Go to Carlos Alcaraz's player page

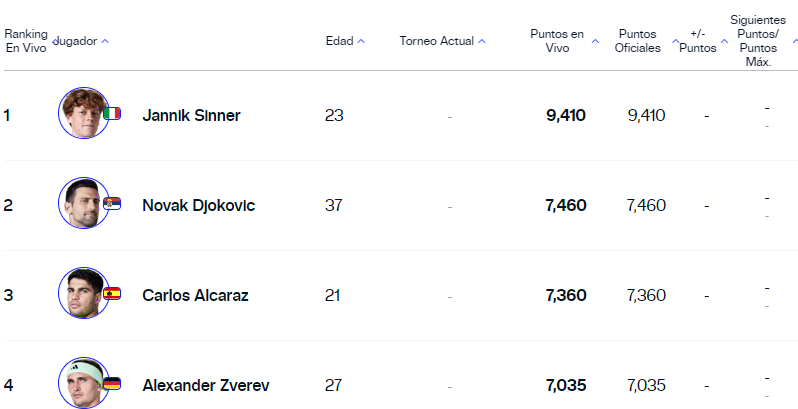[x=195, y=295]
